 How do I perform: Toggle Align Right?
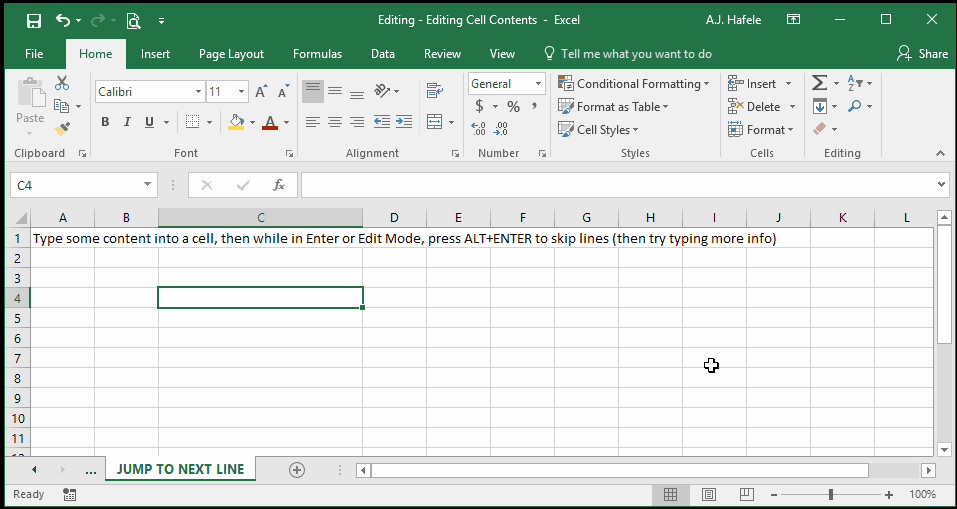(357, 122)
